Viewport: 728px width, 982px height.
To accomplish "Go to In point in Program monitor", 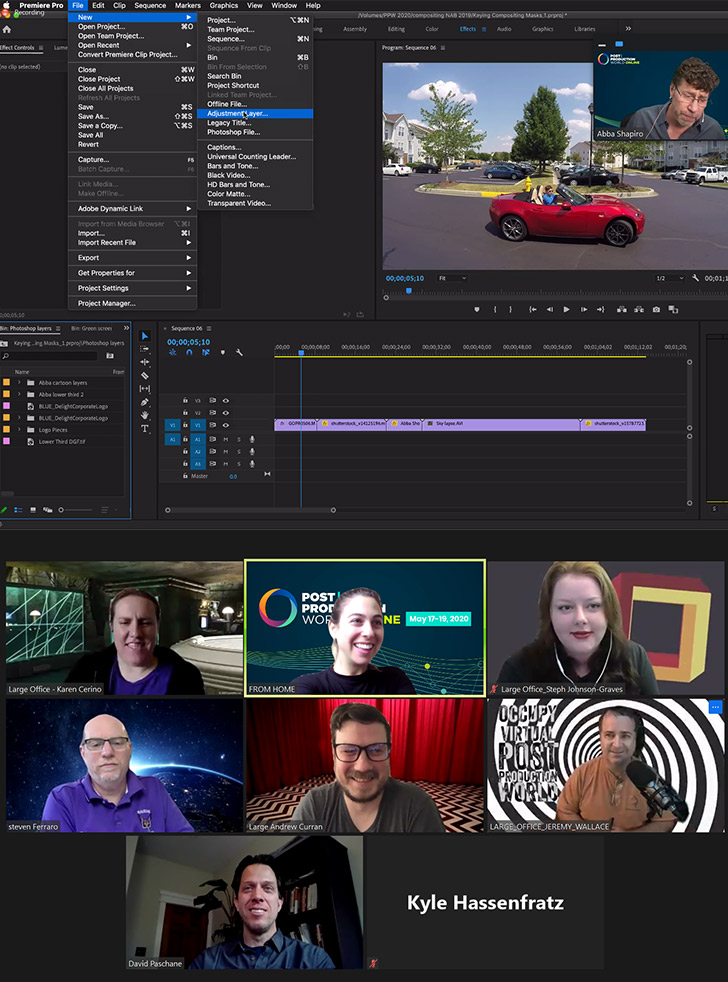I will pos(533,309).
